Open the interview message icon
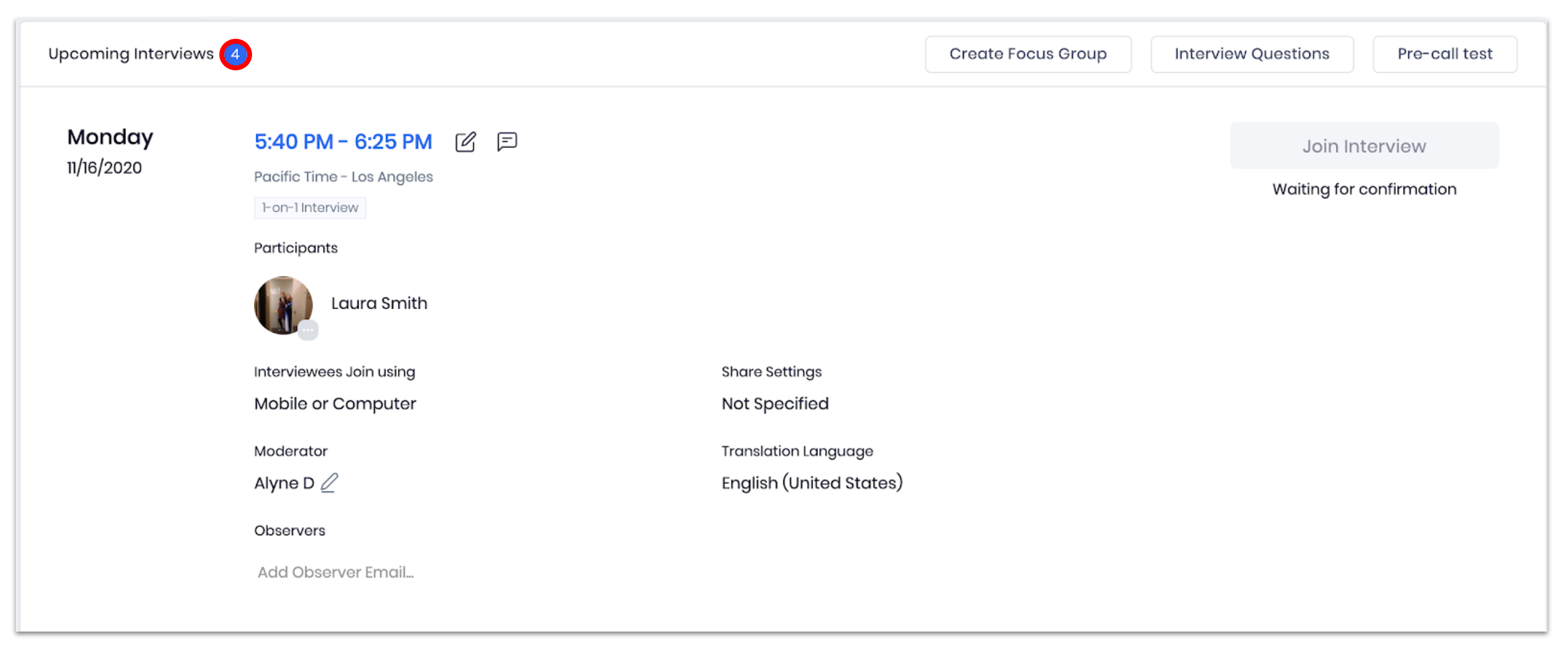 point(507,142)
